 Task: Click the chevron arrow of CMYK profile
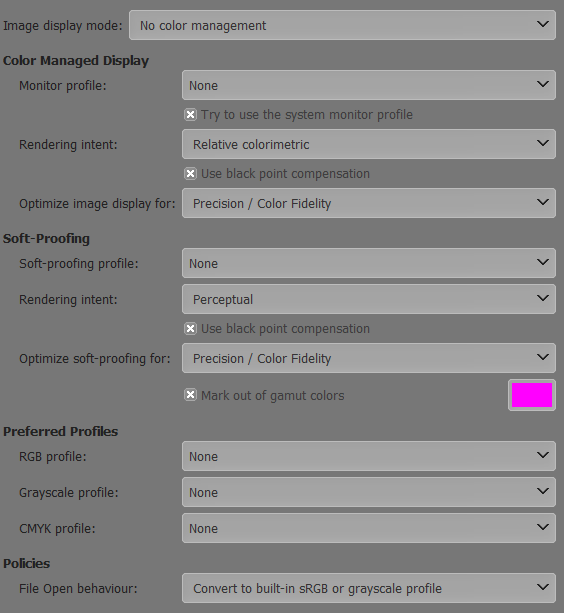(x=543, y=527)
